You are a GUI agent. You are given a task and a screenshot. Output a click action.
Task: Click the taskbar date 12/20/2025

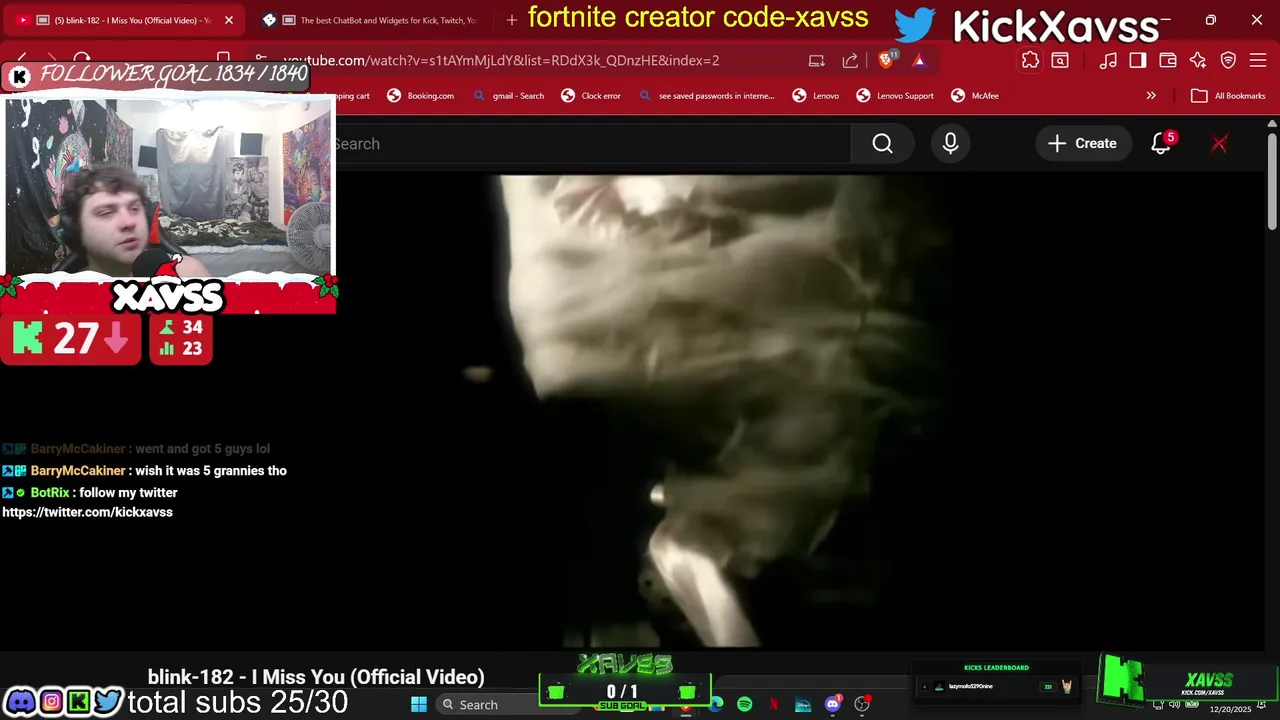pyautogui.click(x=1230, y=709)
